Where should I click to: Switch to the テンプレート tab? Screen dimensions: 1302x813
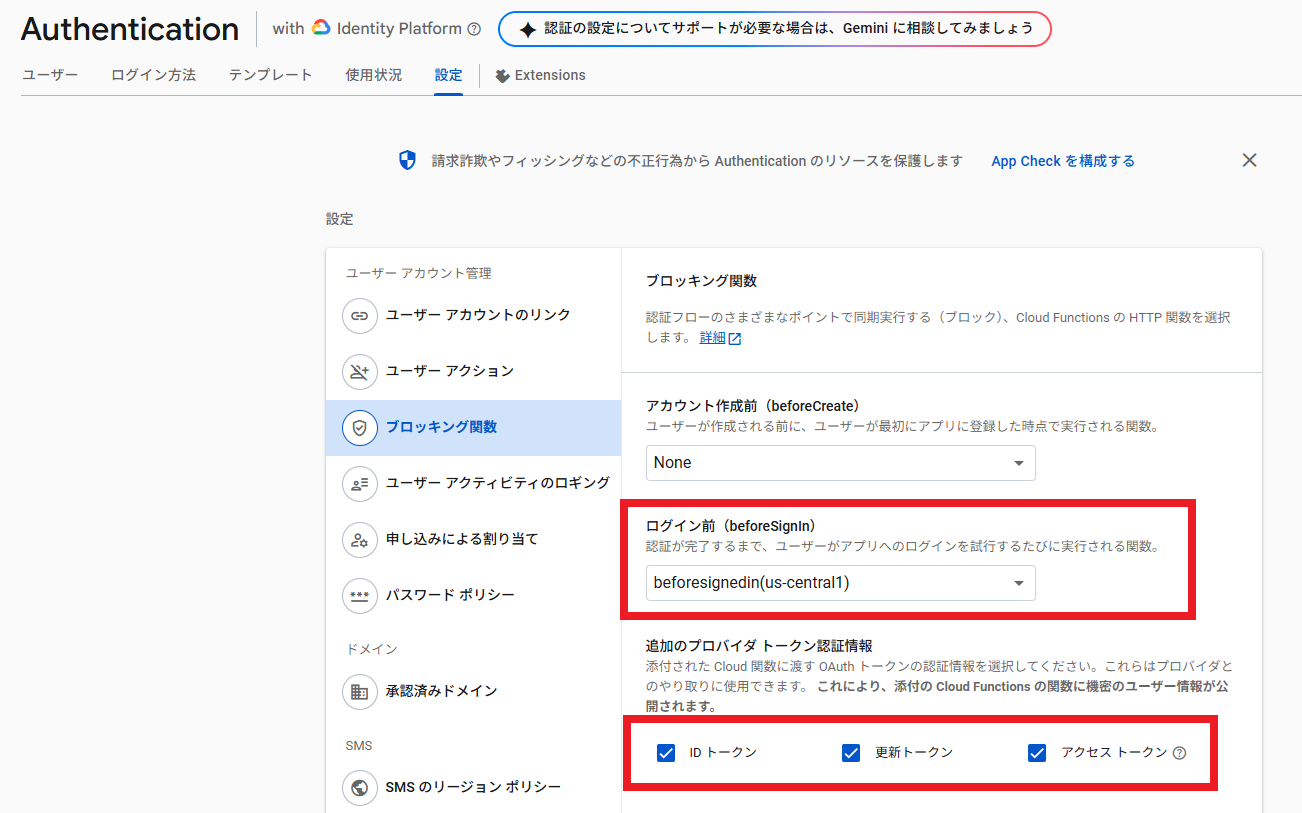tap(270, 75)
